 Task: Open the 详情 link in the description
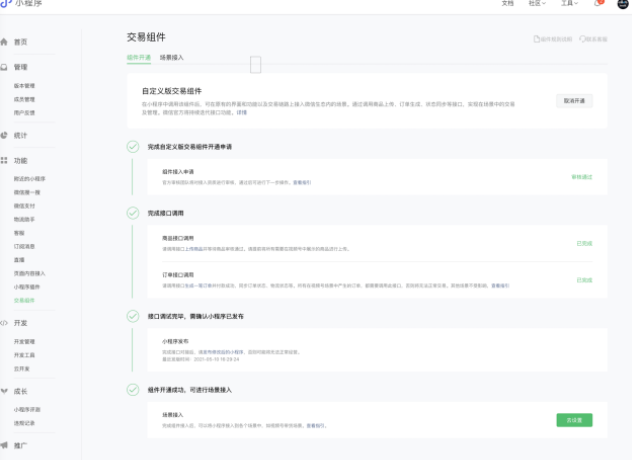[241, 112]
